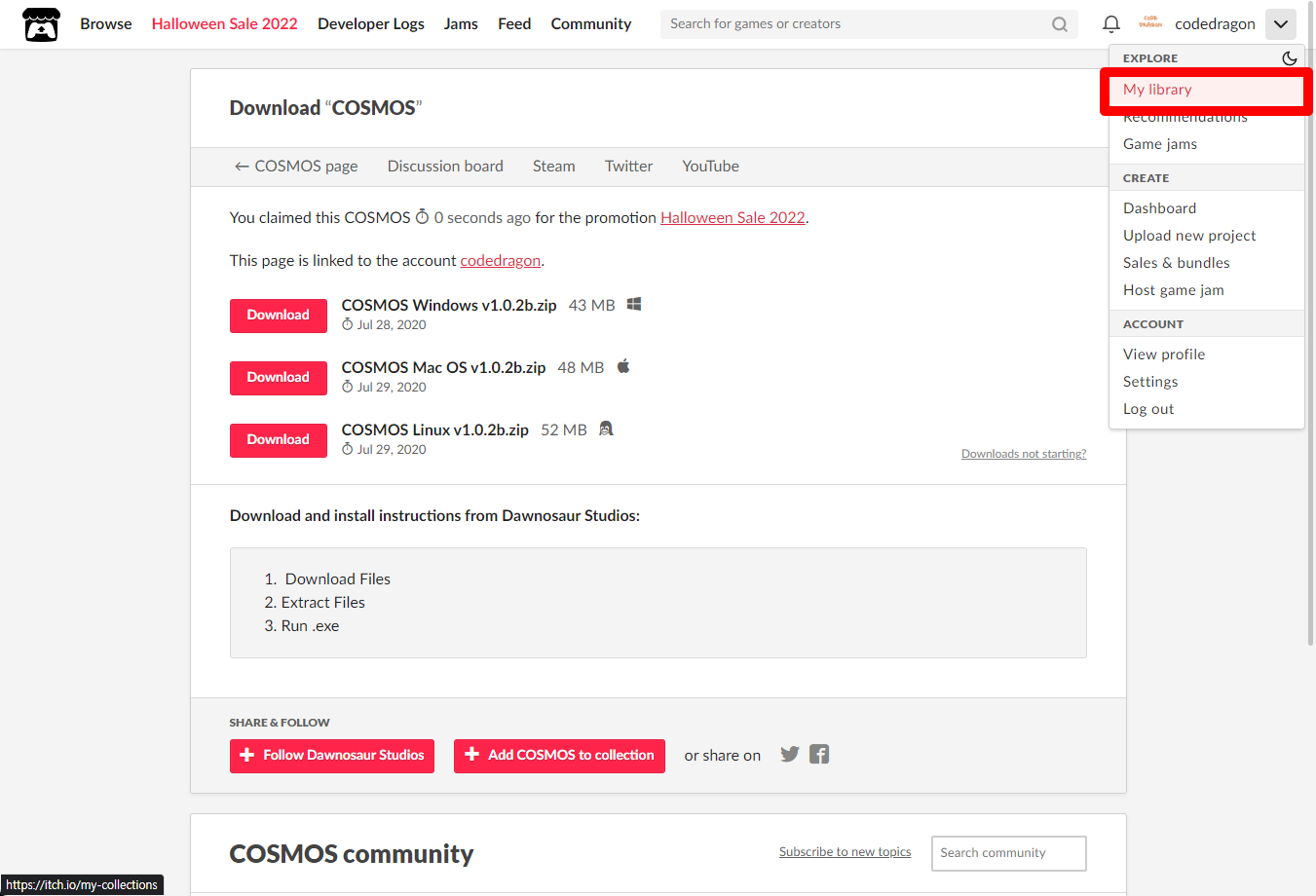
Task: Follow the Halloween Sale 2022 promotion link
Action: coord(733,218)
